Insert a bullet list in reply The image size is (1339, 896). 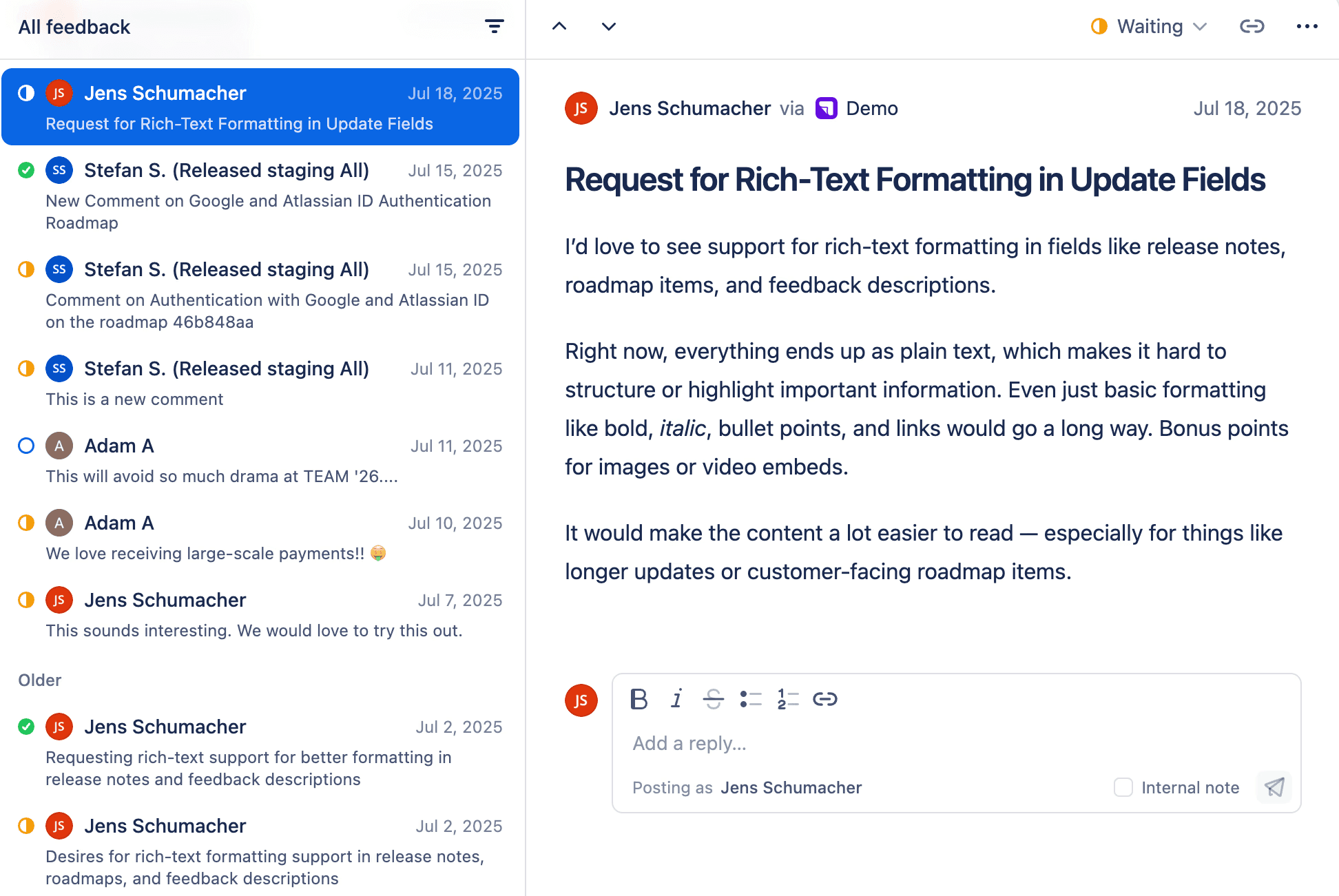[750, 699]
